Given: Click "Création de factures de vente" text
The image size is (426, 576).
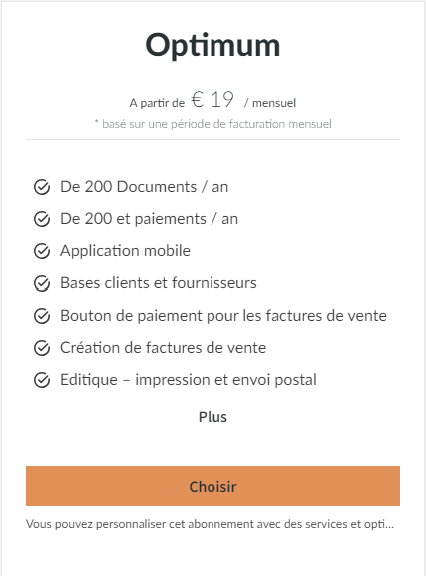Looking at the screenshot, I should click(x=163, y=348).
